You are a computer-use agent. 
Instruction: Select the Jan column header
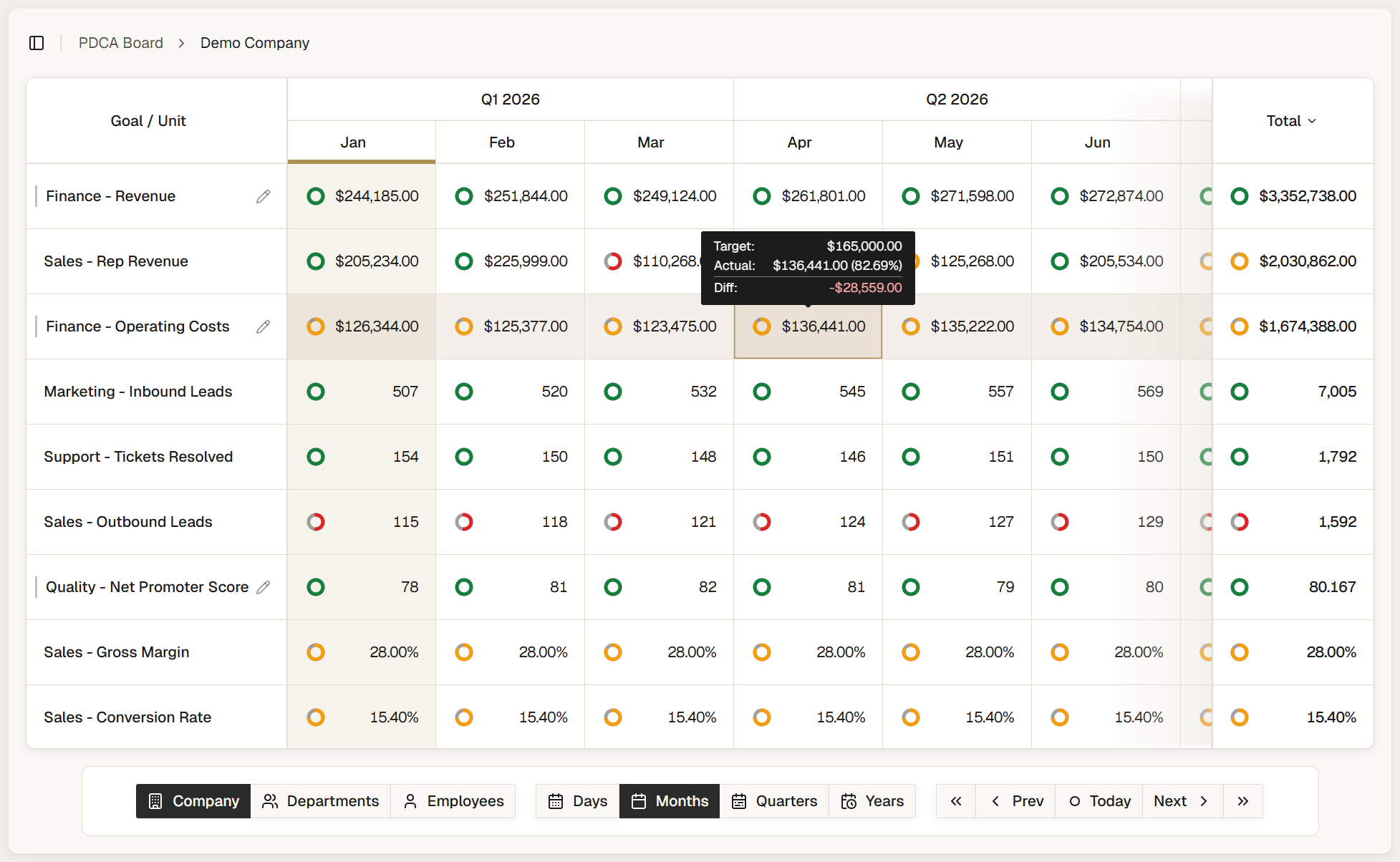tap(353, 142)
